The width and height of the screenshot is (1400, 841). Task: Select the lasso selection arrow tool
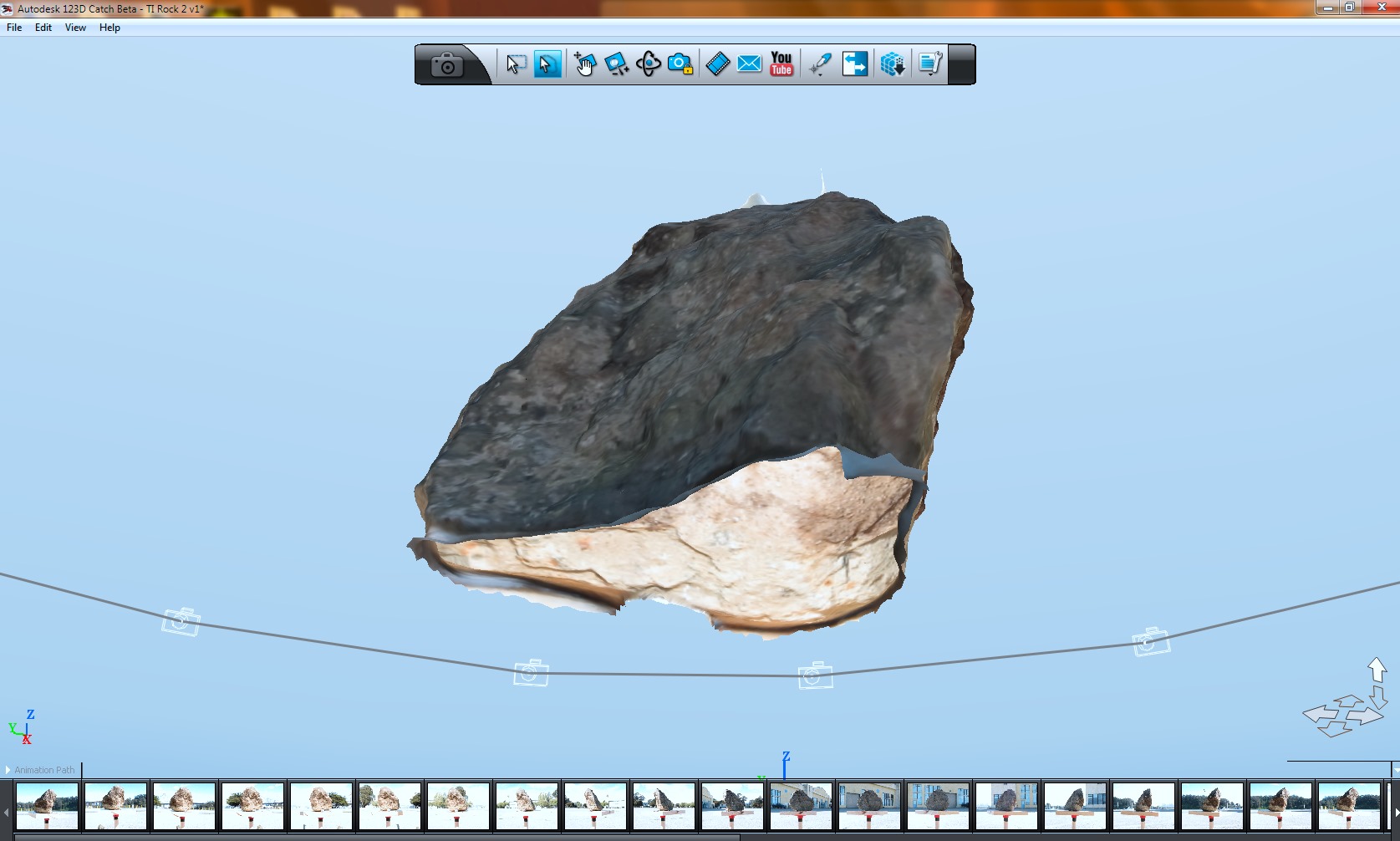pyautogui.click(x=547, y=64)
